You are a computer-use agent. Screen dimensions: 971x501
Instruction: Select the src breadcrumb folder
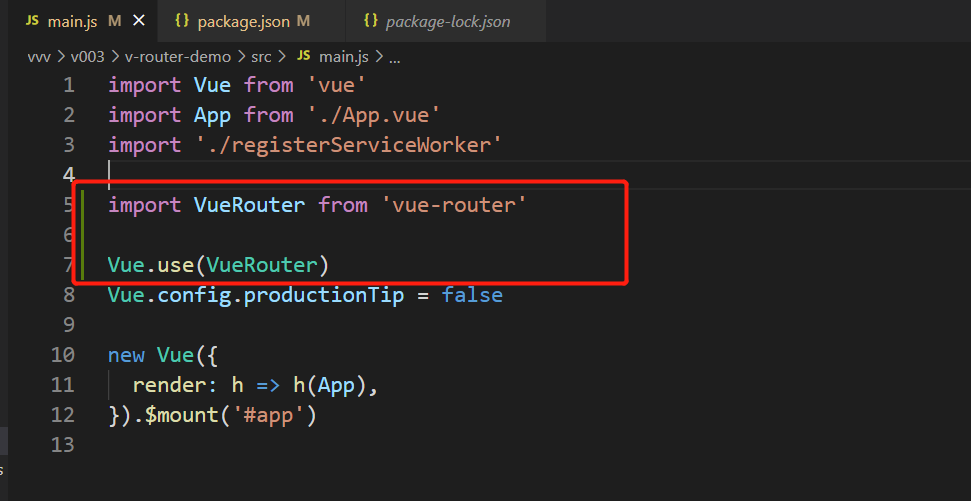click(x=261, y=58)
